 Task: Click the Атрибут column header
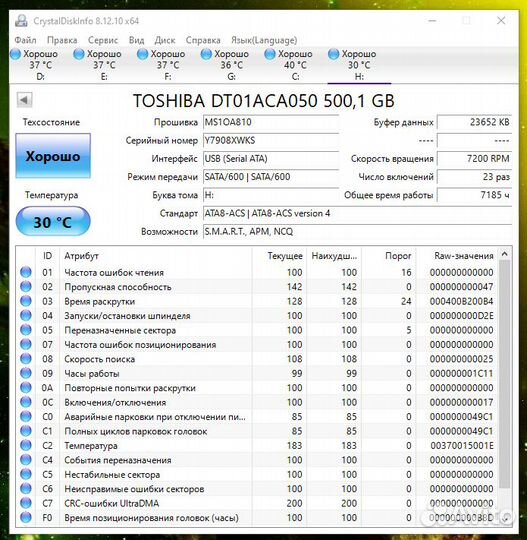[x=156, y=256]
